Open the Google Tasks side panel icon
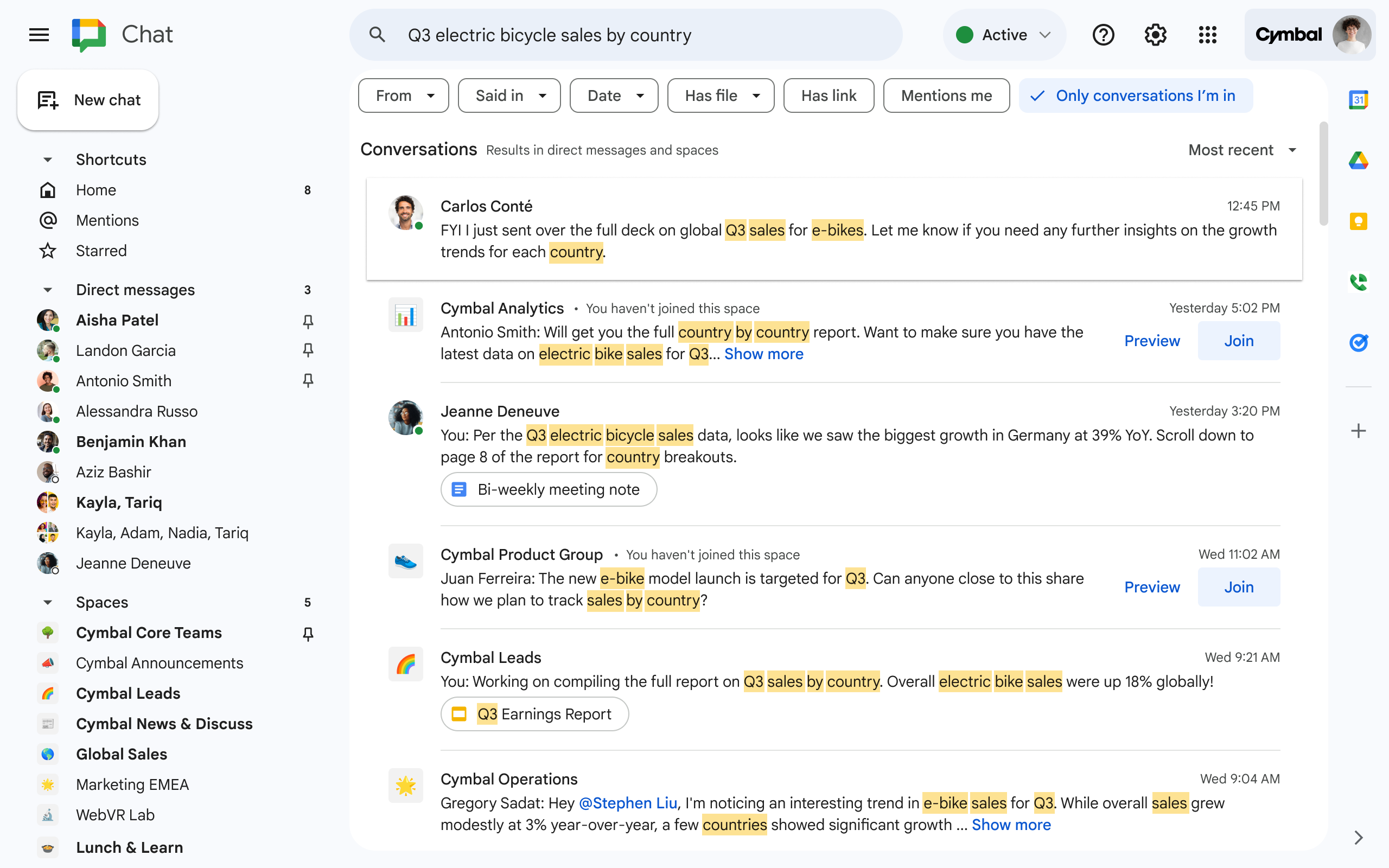This screenshot has height=868, width=1389. pyautogui.click(x=1358, y=343)
